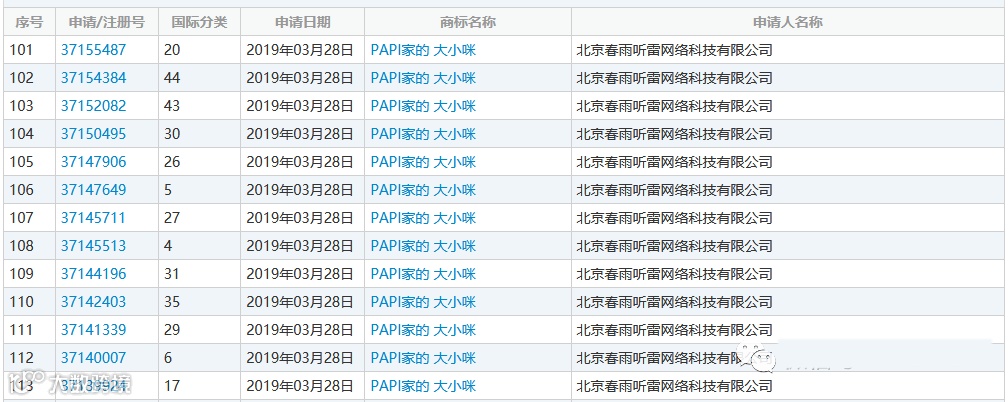The image size is (1008, 402).
Task: Select international class 26 cell in row 105
Action: (199, 161)
